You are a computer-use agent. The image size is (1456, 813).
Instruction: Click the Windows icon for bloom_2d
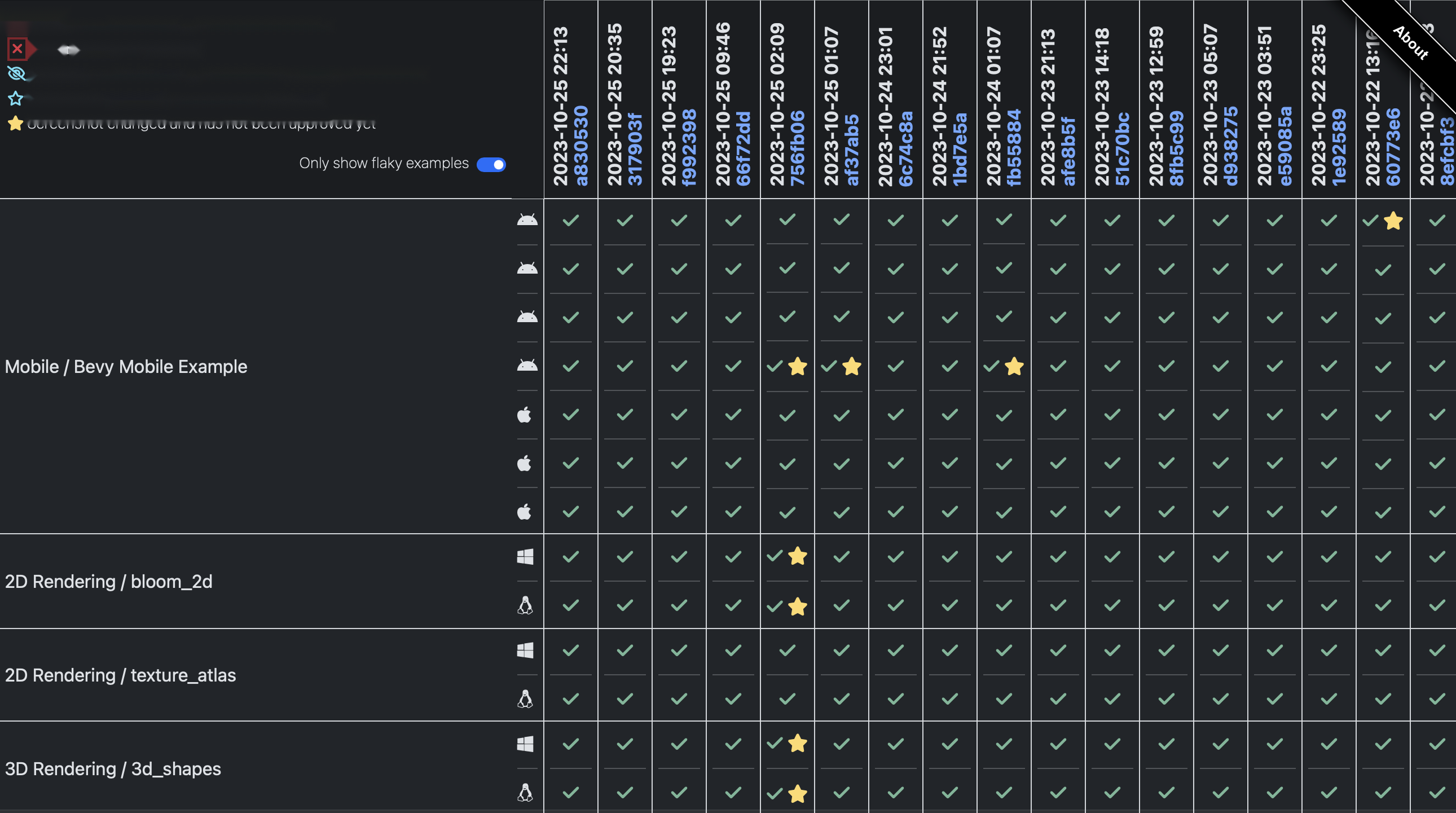click(x=525, y=557)
